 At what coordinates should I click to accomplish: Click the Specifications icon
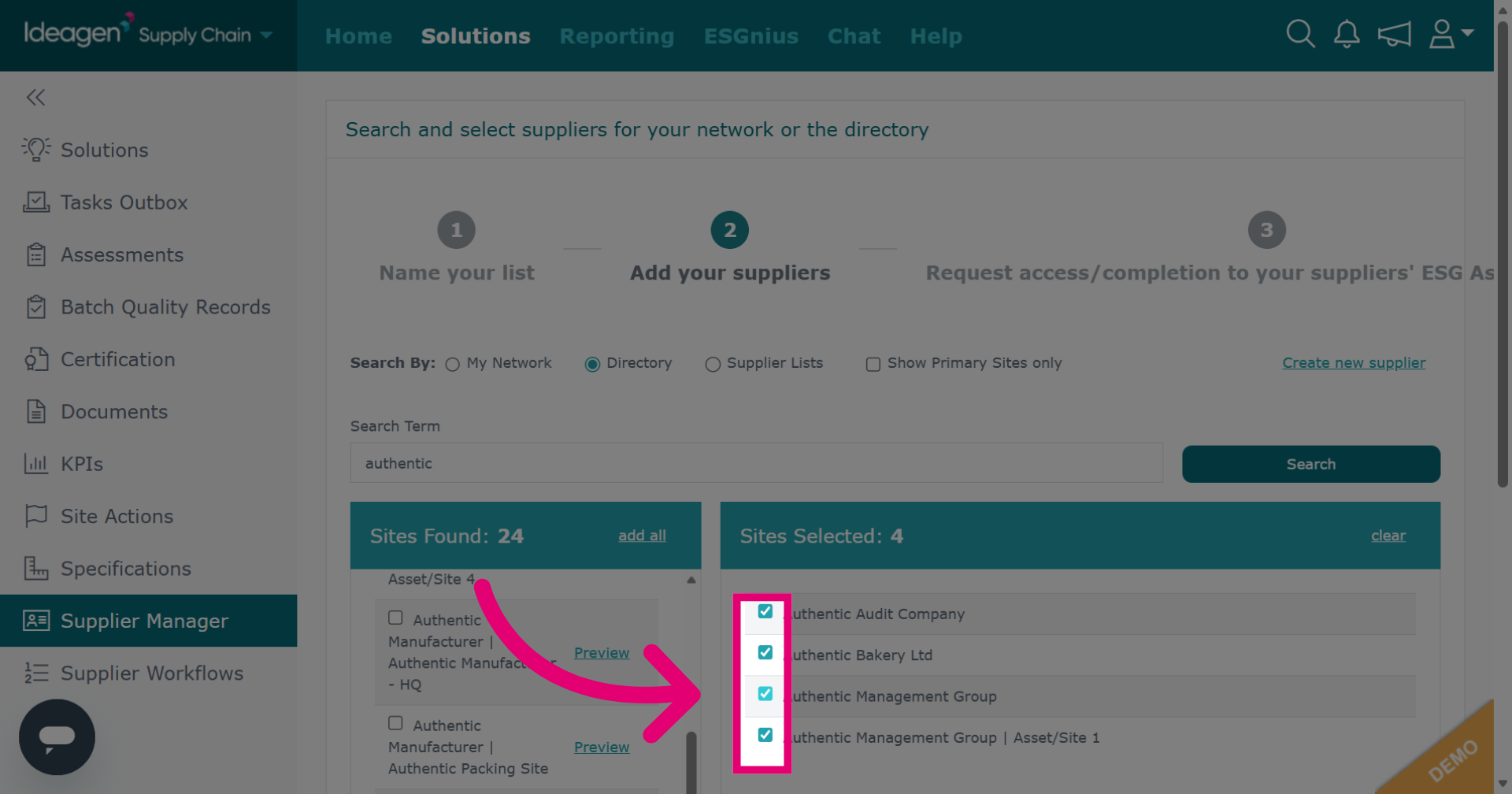coord(35,568)
